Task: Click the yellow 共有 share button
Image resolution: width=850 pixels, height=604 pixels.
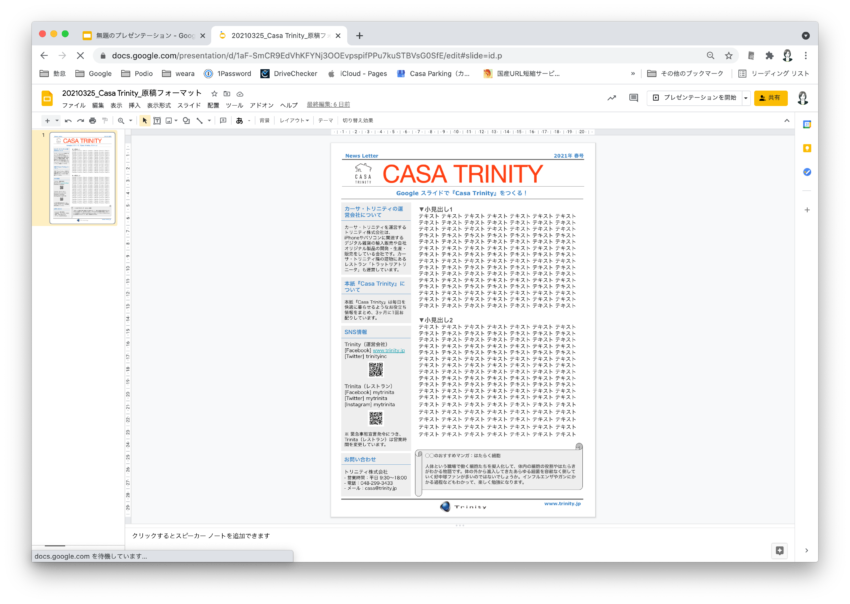Action: point(770,98)
